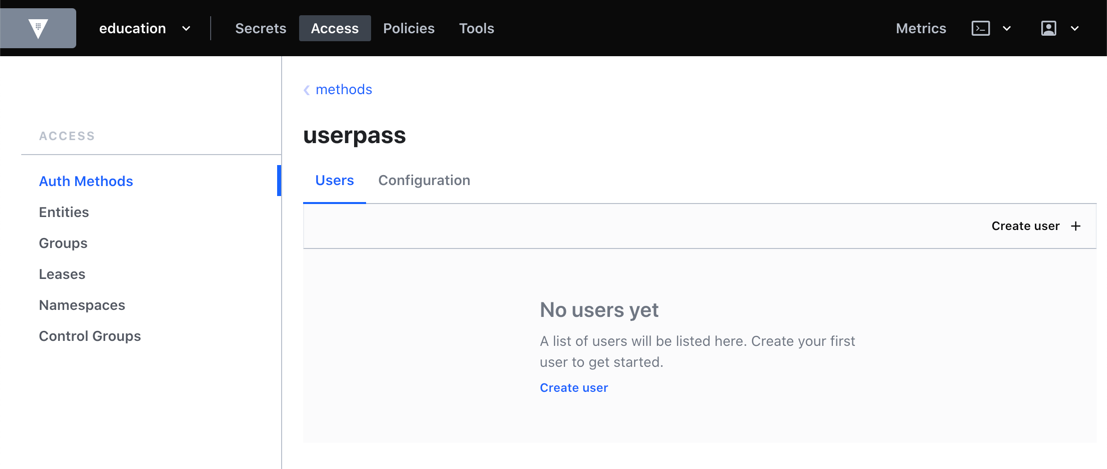Go to Namespaces in the sidebar

(x=82, y=305)
